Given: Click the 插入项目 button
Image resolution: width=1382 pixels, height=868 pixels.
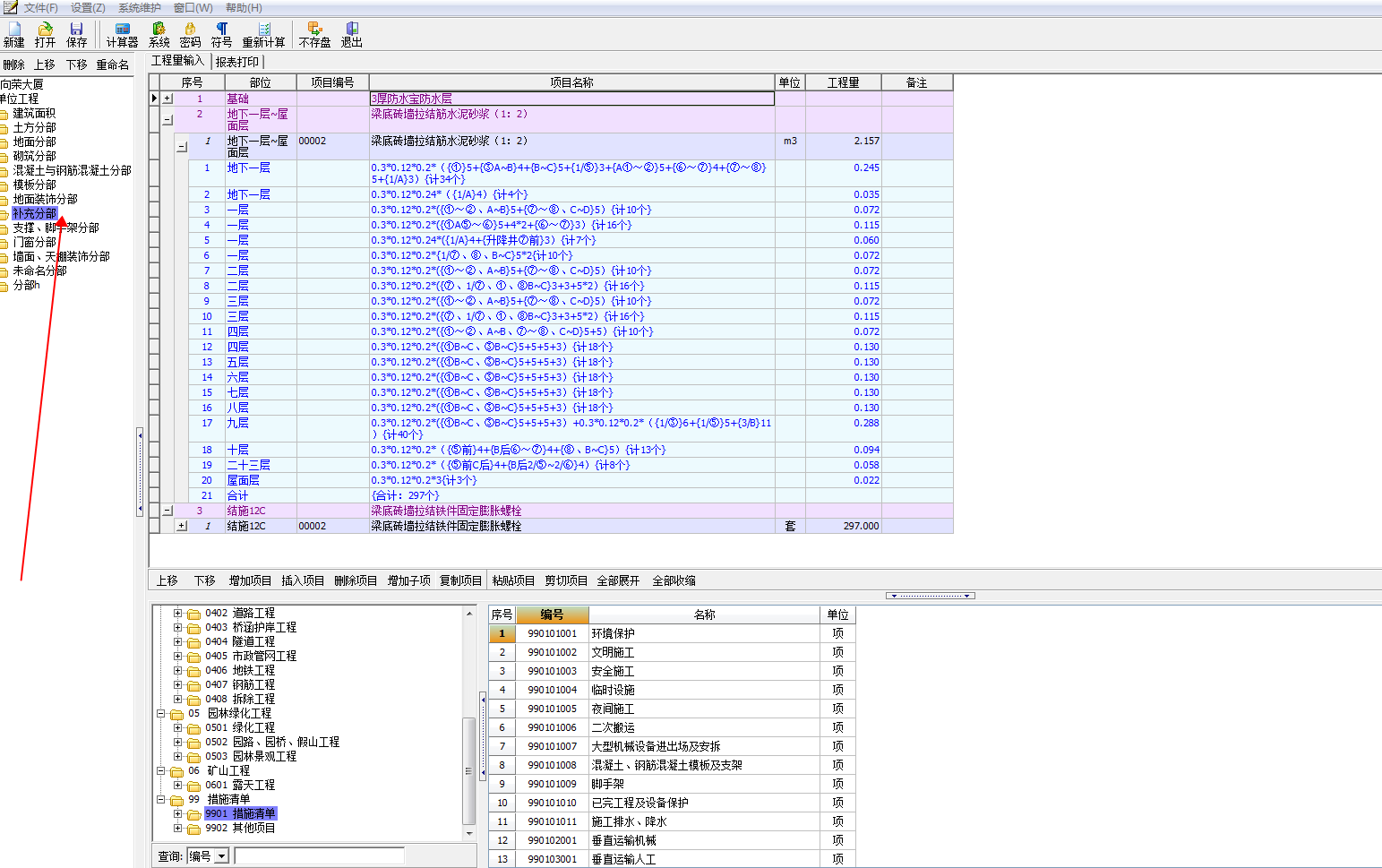Looking at the screenshot, I should [303, 580].
